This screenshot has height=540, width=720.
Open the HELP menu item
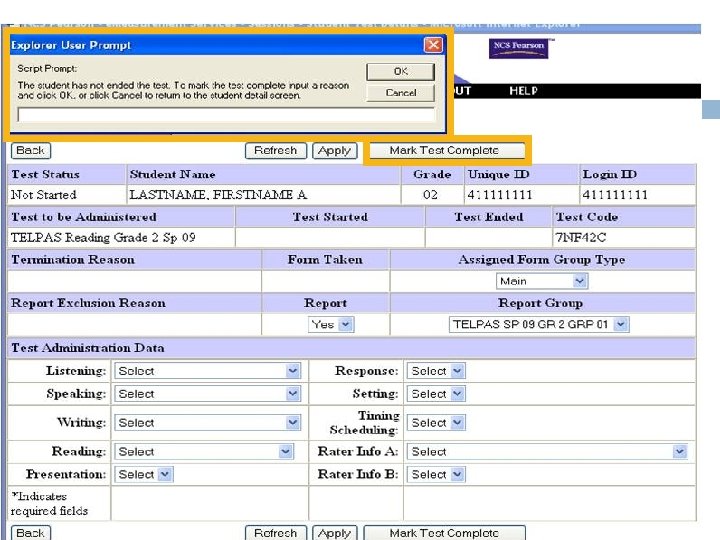pos(523,91)
